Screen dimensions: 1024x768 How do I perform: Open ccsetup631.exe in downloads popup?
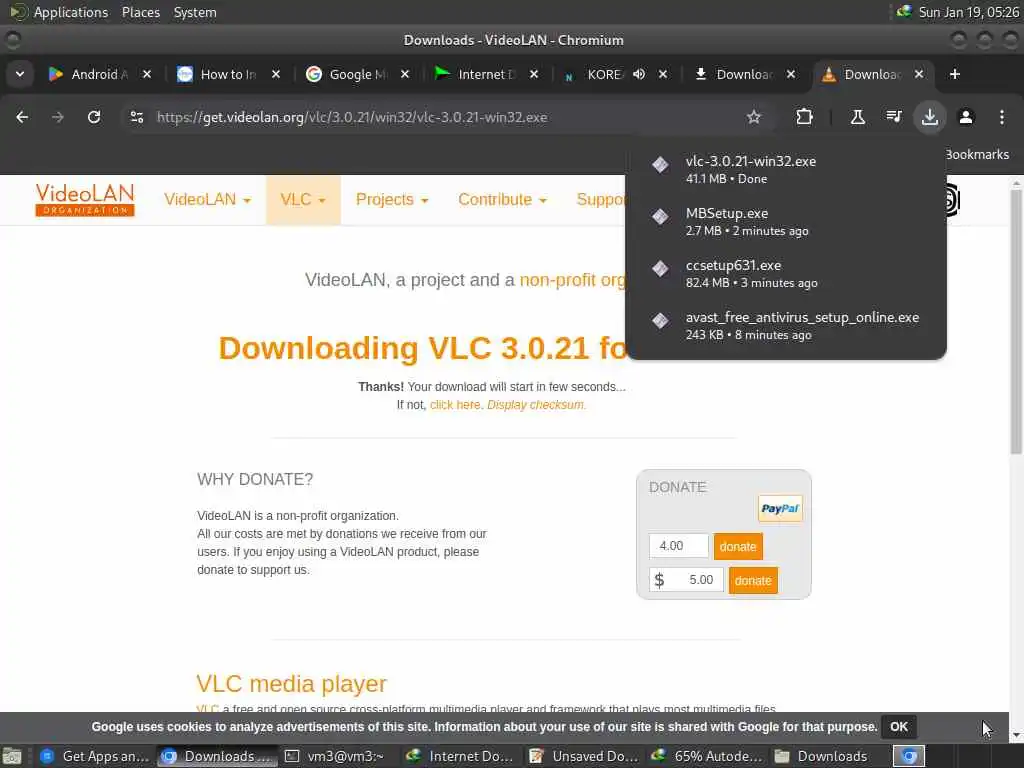click(x=786, y=274)
